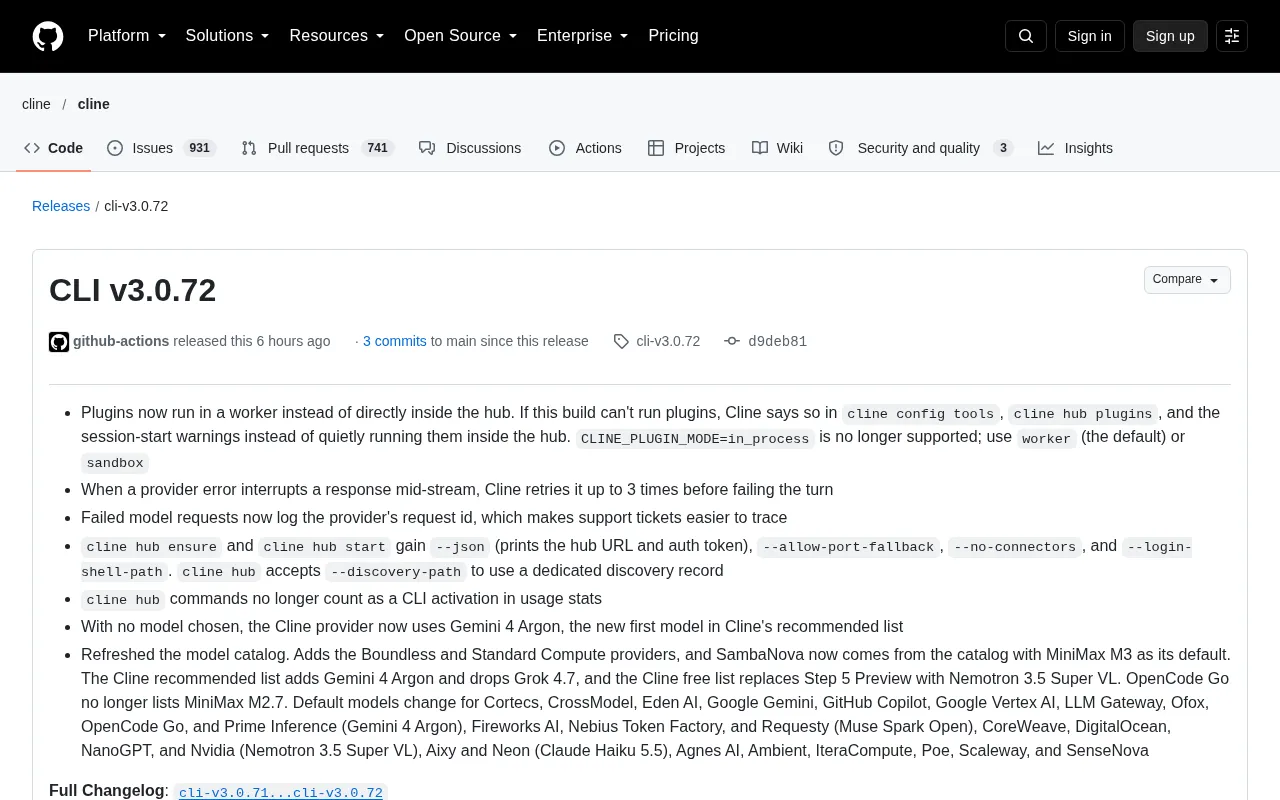Screen dimensions: 1280x800
Task: Open the Compare dropdown
Action: point(1187,280)
